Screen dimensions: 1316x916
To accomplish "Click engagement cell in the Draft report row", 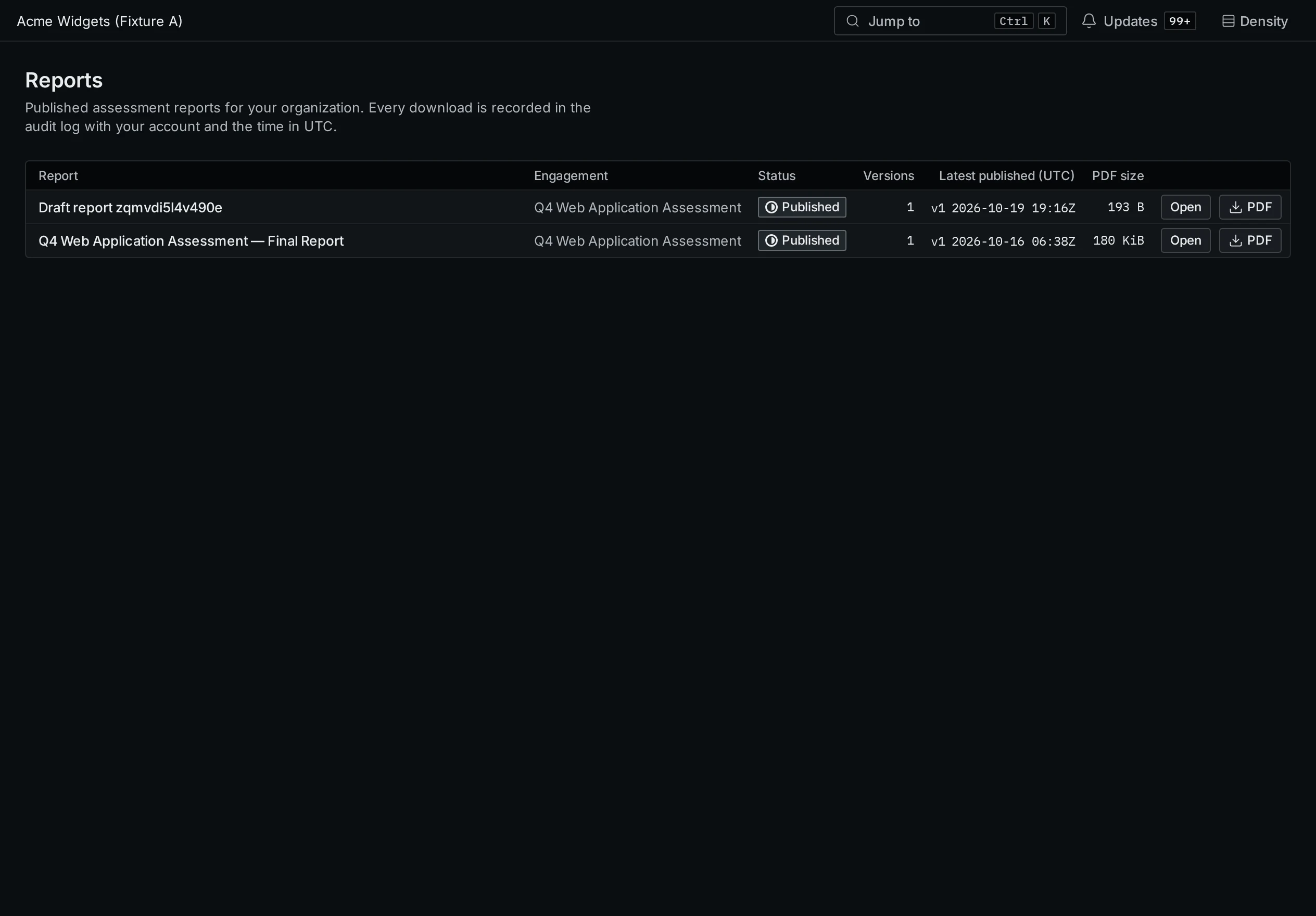I will 637,208.
